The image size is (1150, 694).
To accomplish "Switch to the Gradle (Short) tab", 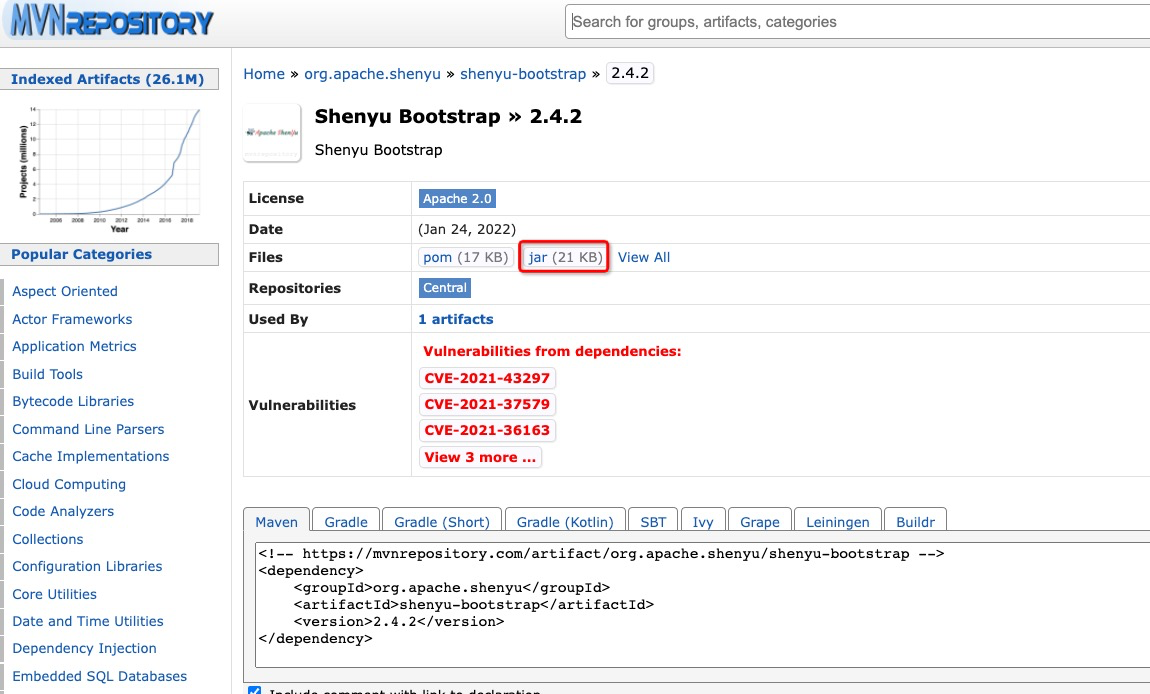I will pyautogui.click(x=442, y=522).
